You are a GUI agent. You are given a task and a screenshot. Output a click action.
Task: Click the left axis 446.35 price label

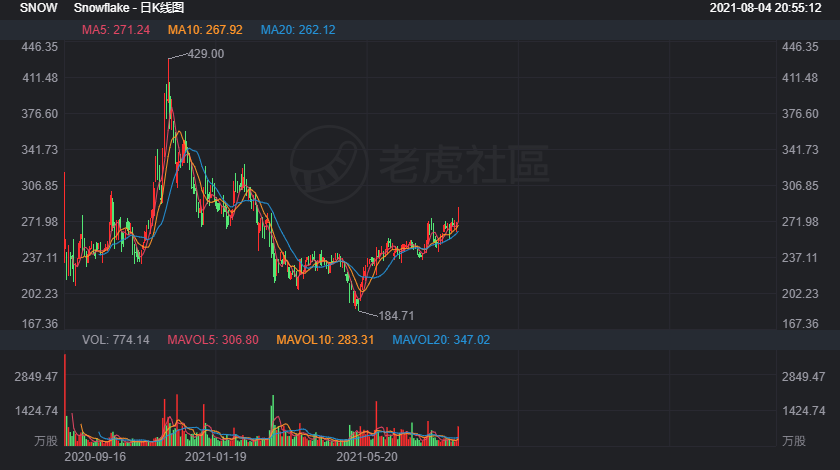40,47
